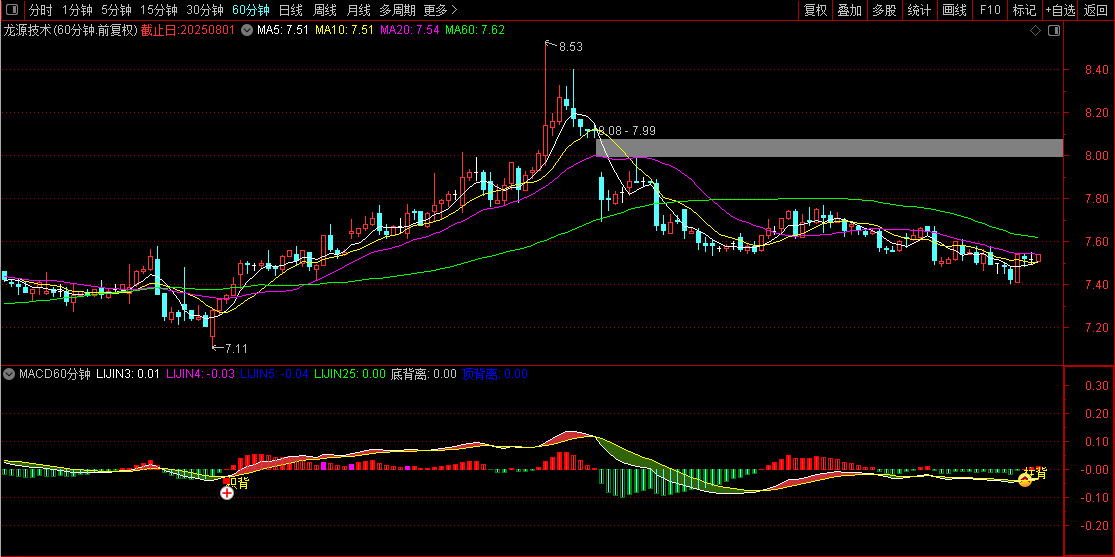Switch to 月线 chart
Viewport: 1115px width, 557px height.
pyautogui.click(x=358, y=10)
